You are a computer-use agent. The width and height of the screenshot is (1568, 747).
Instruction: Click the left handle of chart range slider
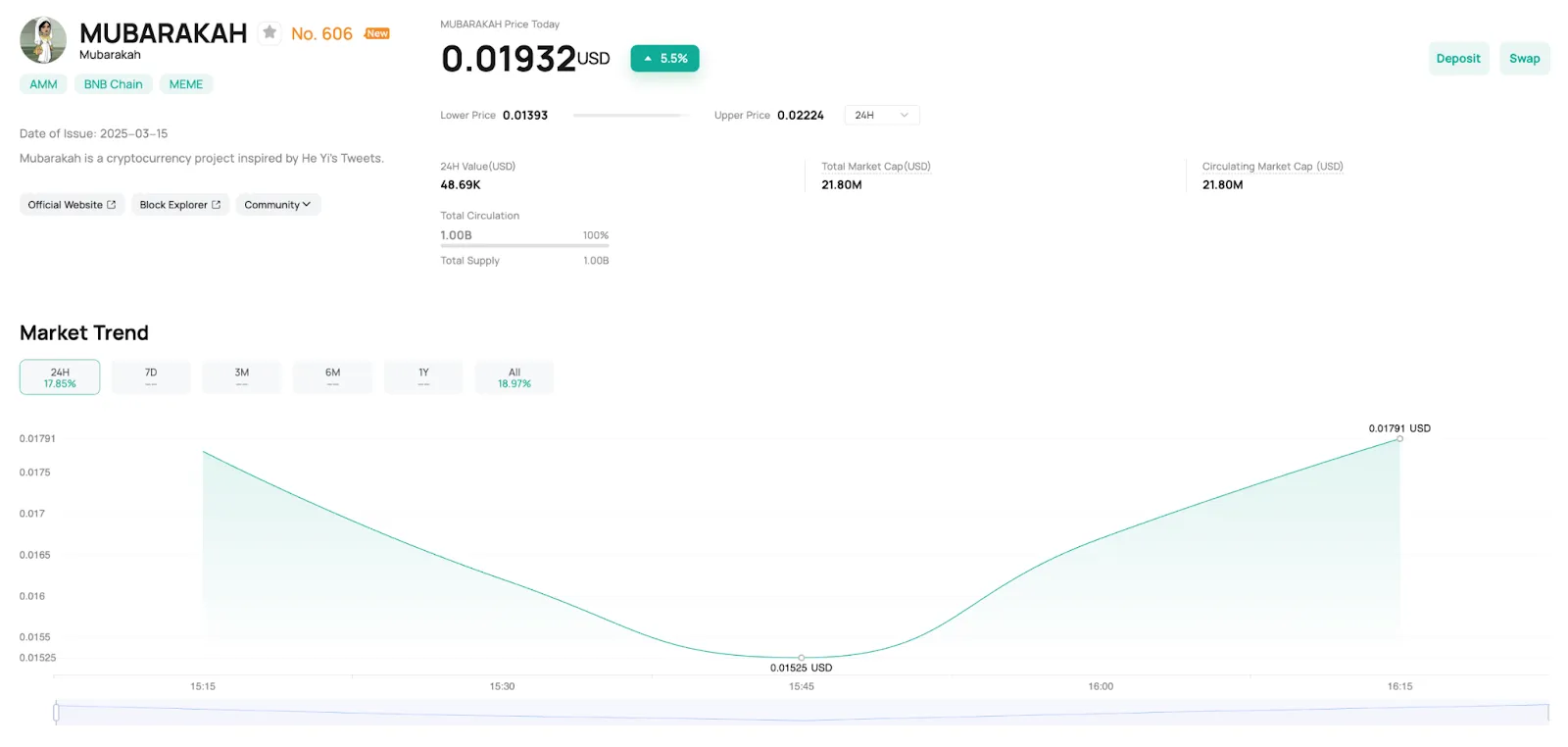56,712
